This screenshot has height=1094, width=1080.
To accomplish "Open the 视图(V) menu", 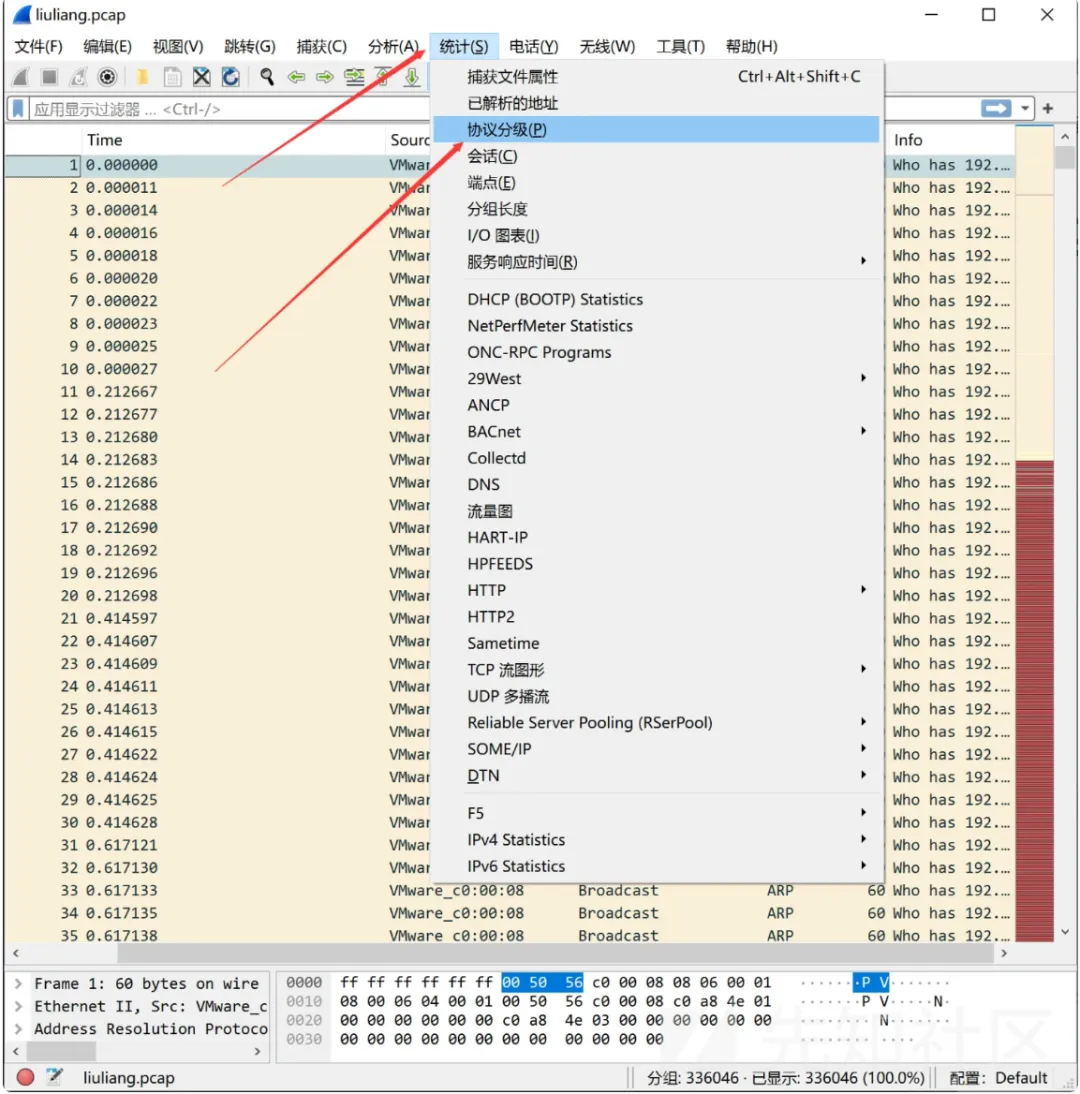I will click(178, 47).
